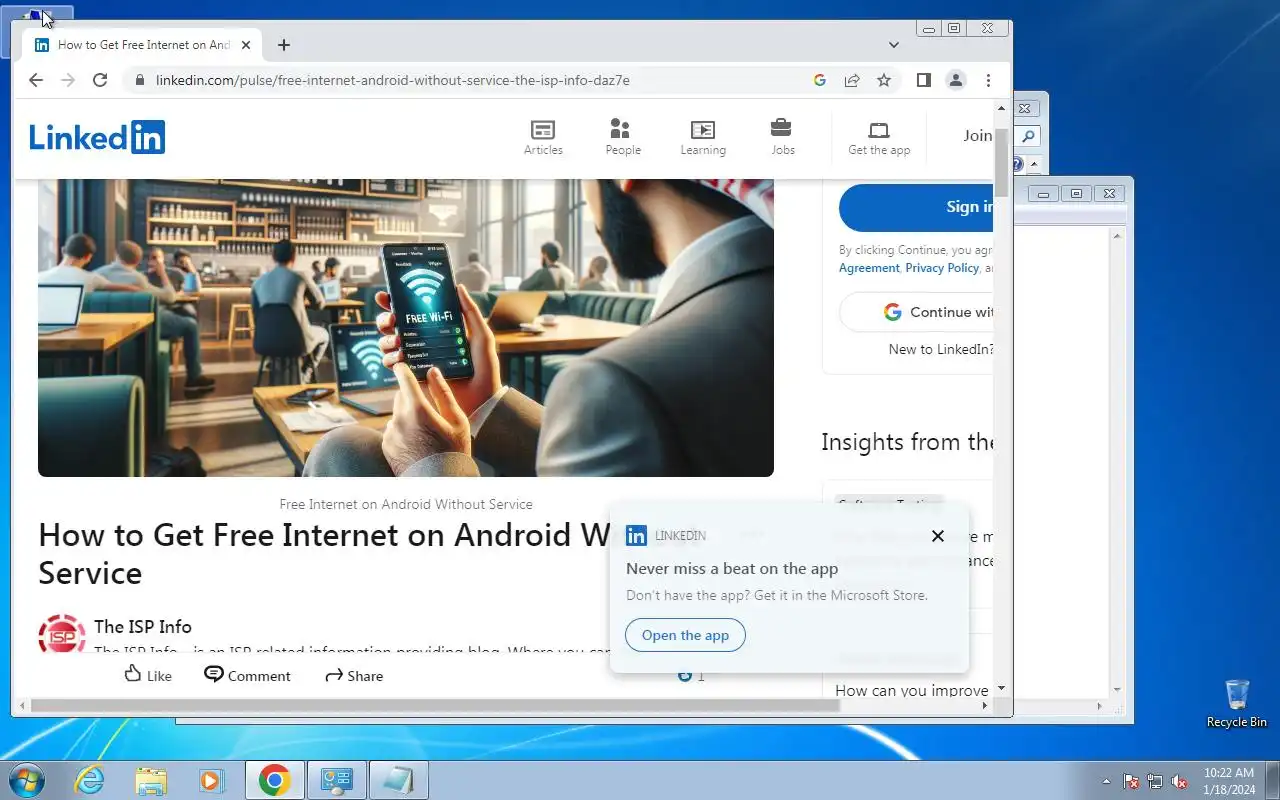The height and width of the screenshot is (800, 1280).
Task: Switch to Chrome in taskbar
Action: pos(275,780)
